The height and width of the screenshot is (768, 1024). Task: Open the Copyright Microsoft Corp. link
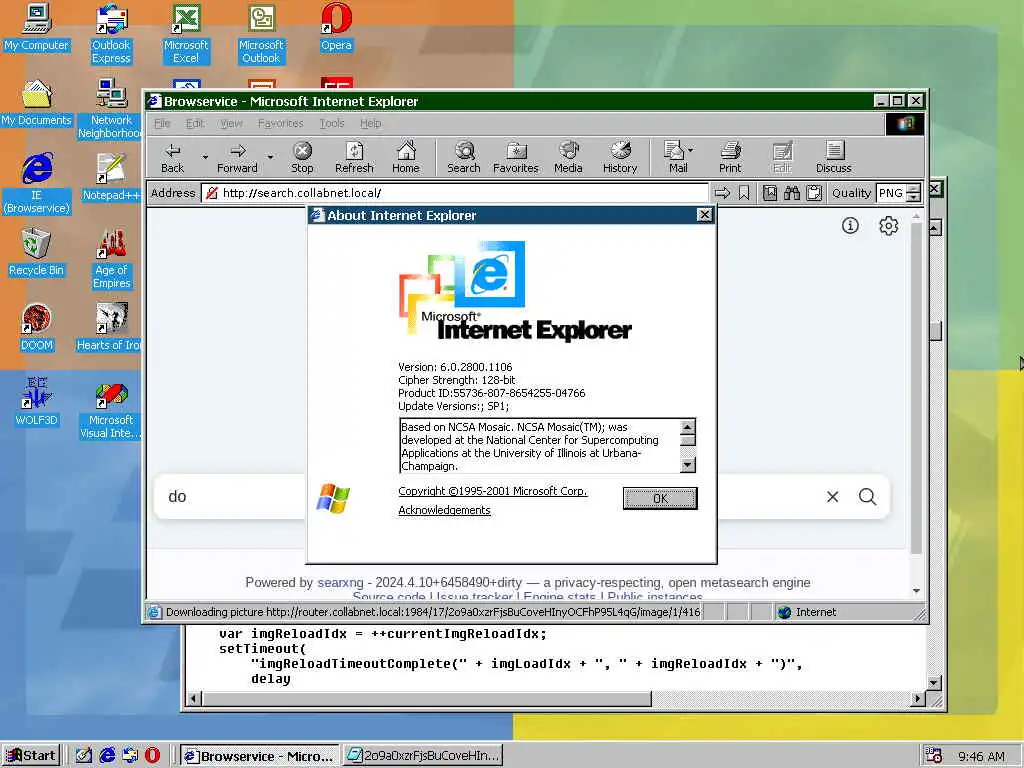point(492,491)
